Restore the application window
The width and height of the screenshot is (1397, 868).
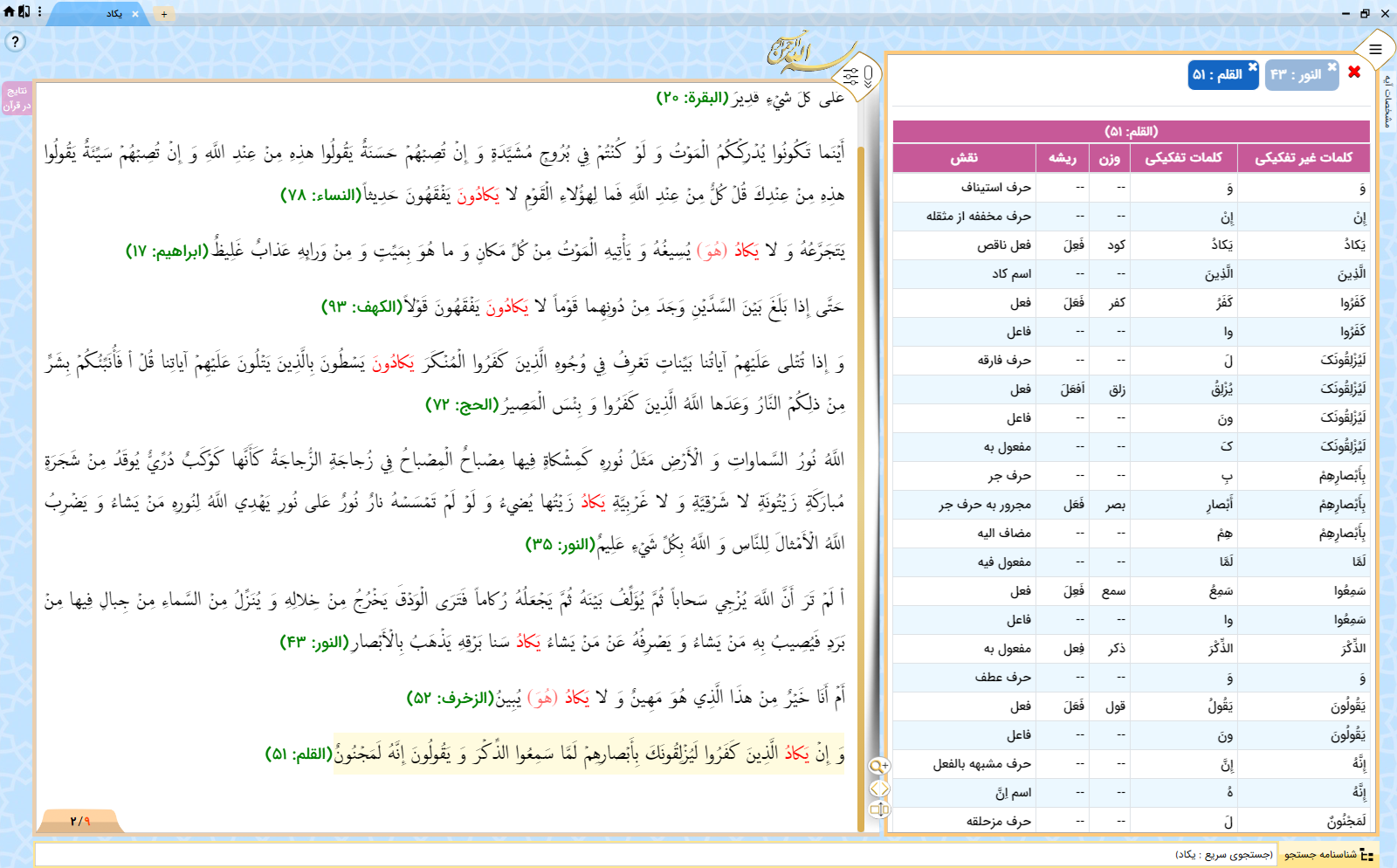(x=1365, y=13)
